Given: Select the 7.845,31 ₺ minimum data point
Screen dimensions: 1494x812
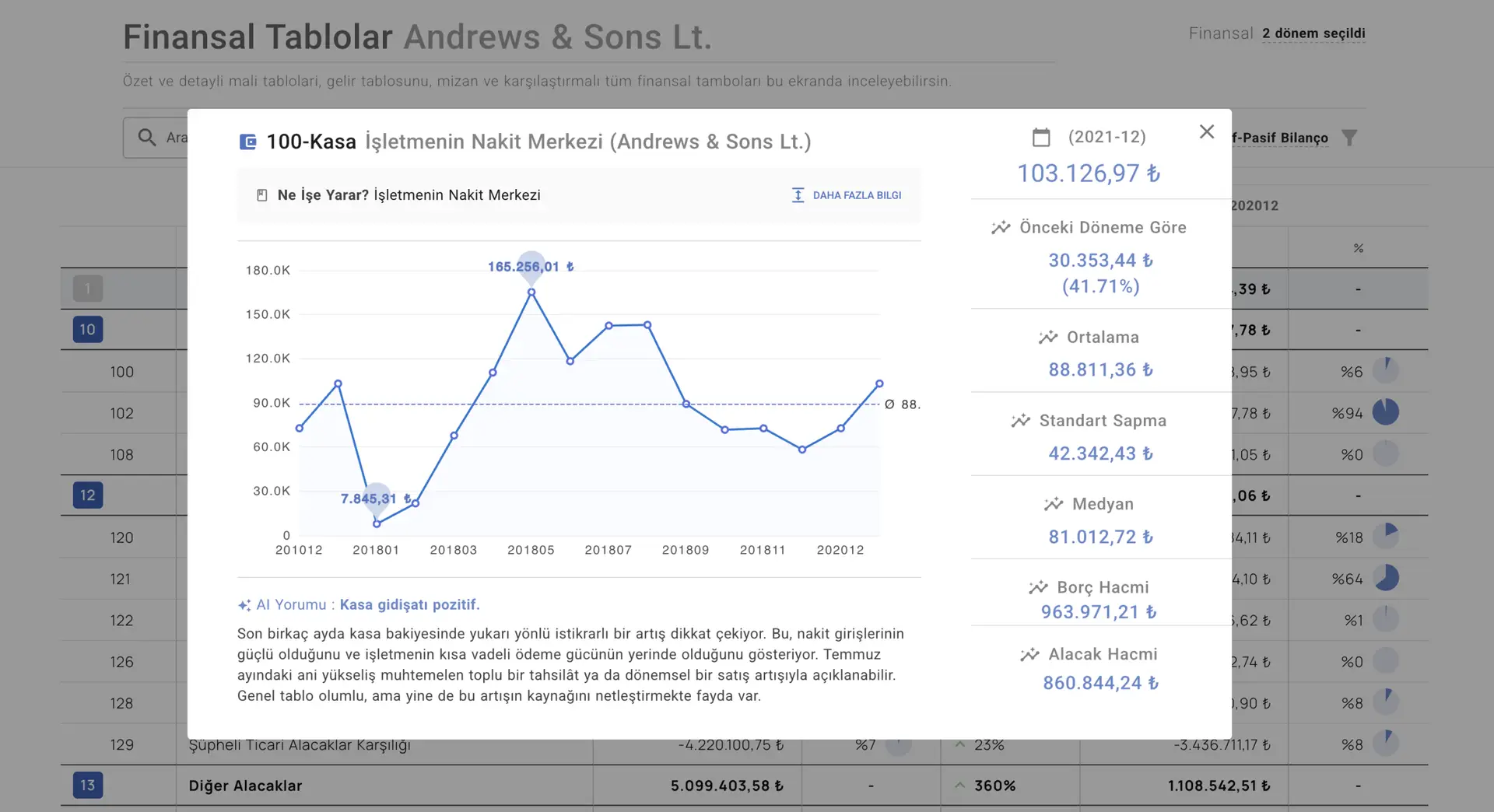Looking at the screenshot, I should pos(377,523).
